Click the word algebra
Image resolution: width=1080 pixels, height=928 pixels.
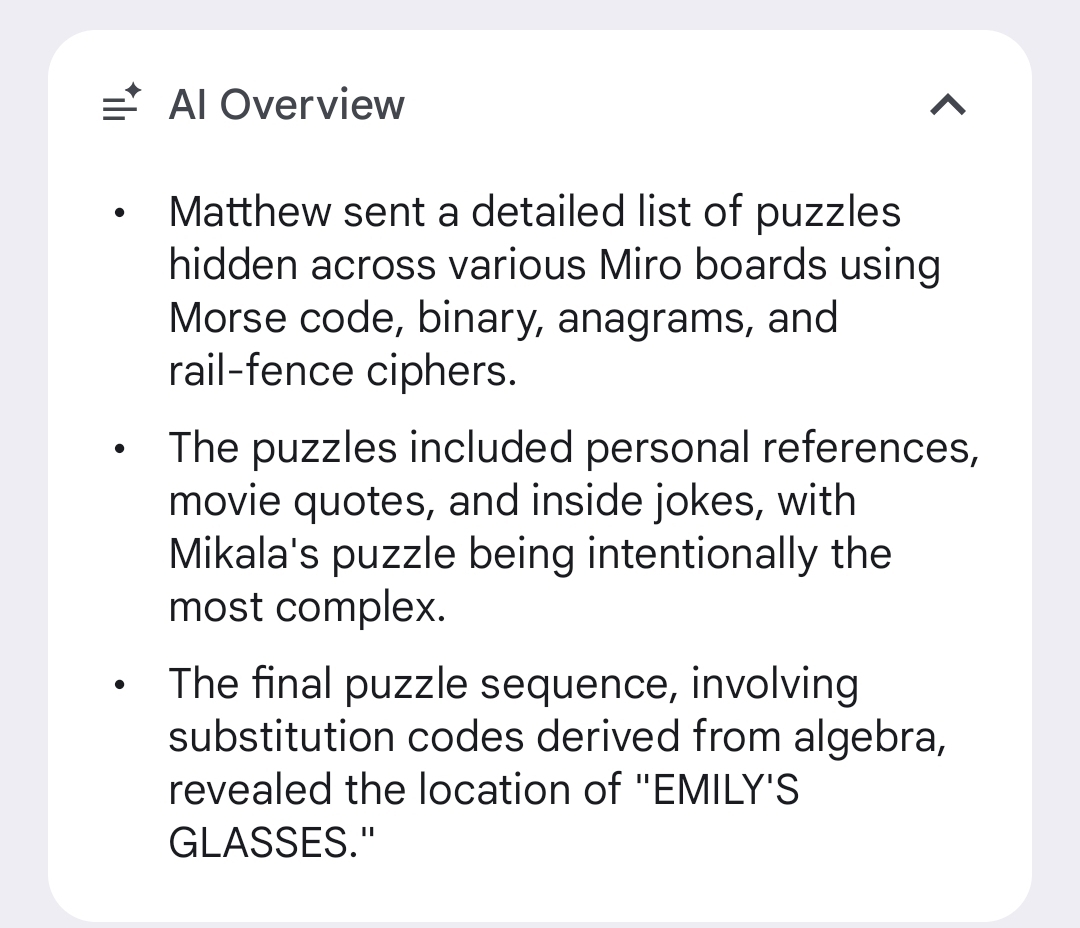pyautogui.click(x=868, y=738)
